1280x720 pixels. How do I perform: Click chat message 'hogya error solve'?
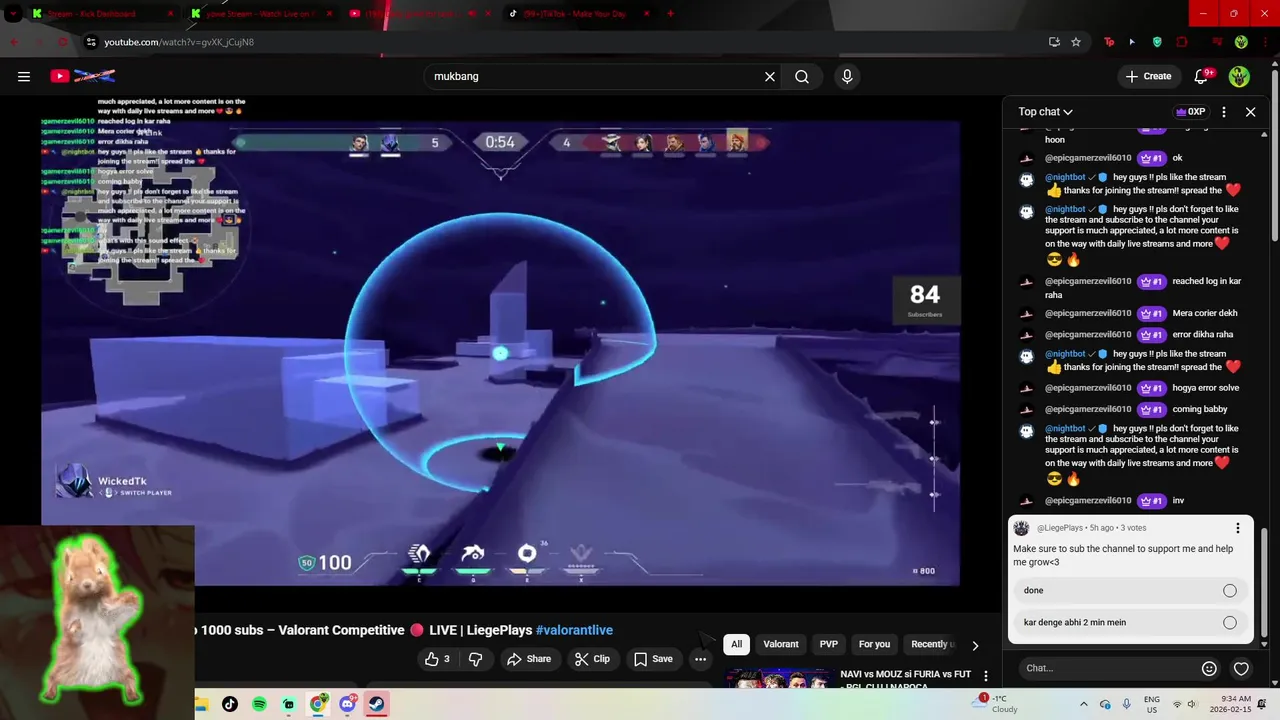click(1205, 388)
